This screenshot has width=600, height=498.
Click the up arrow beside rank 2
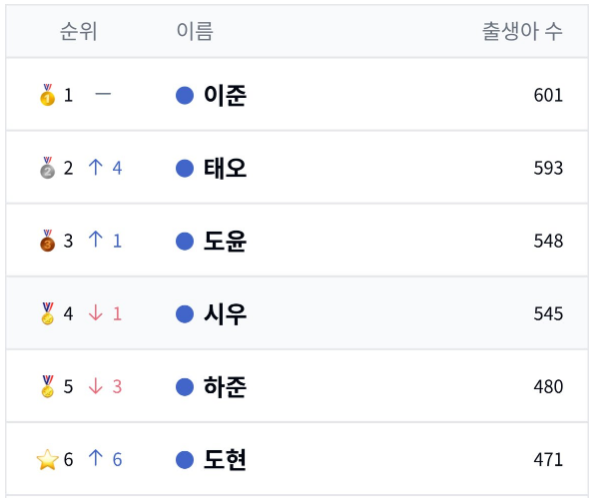click(x=96, y=168)
